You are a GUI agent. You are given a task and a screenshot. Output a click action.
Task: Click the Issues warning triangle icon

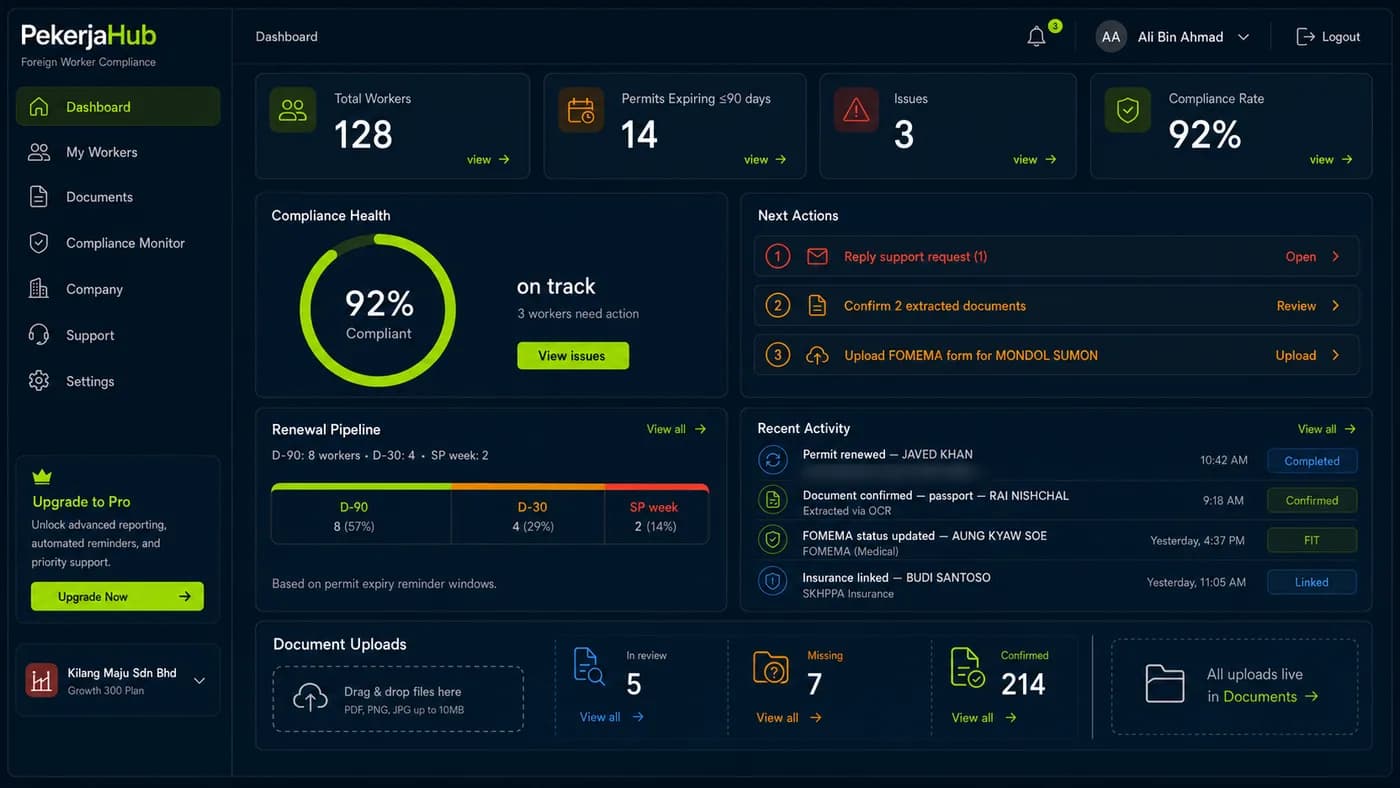856,110
